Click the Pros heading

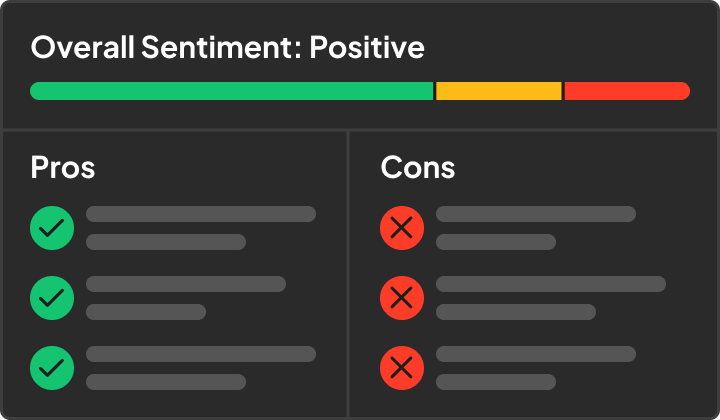point(63,167)
